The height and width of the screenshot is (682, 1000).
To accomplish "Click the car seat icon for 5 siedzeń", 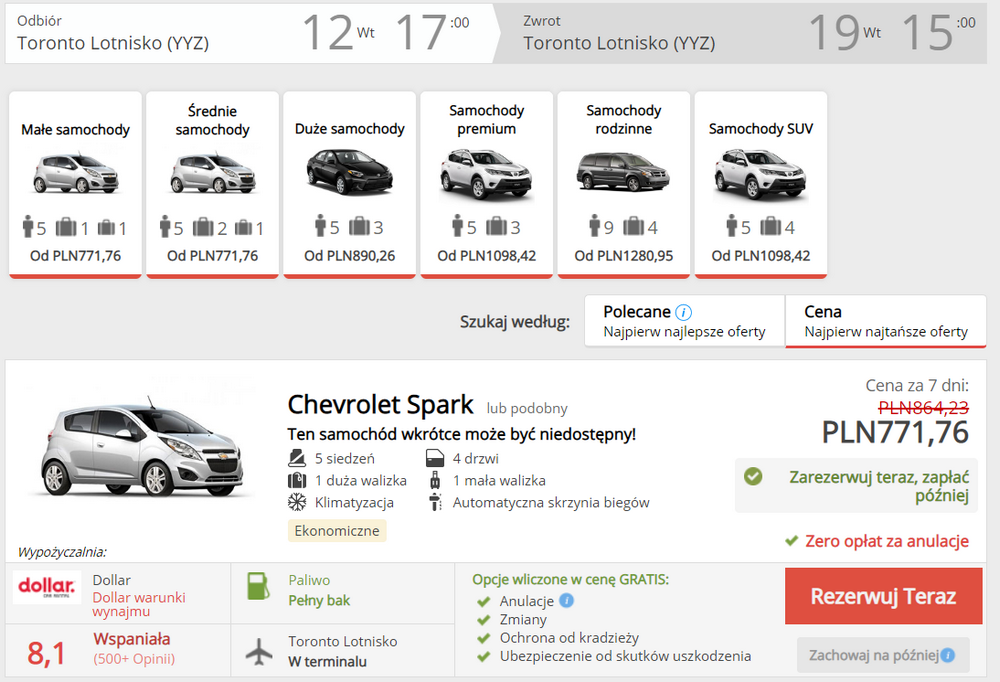I will [x=297, y=459].
